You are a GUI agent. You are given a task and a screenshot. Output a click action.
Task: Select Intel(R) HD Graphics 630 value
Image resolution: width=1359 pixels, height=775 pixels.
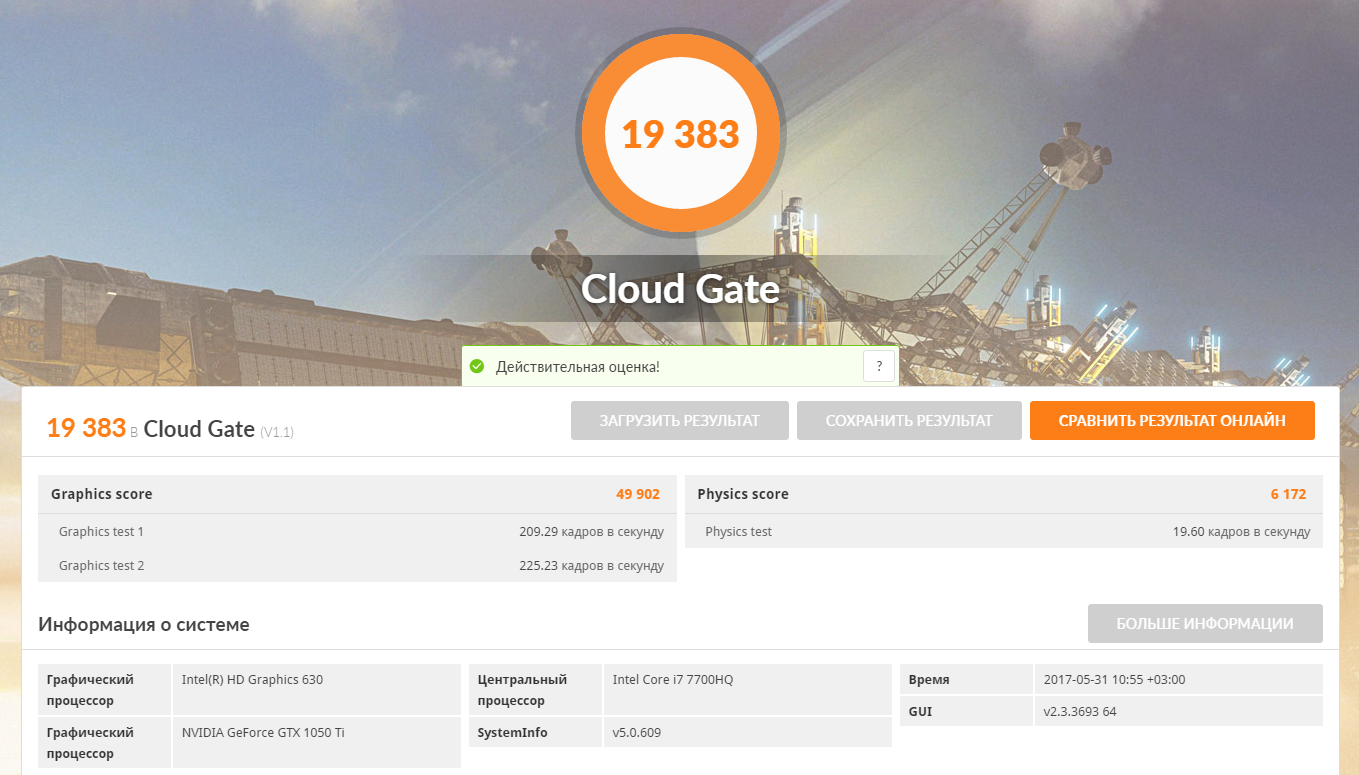click(252, 680)
